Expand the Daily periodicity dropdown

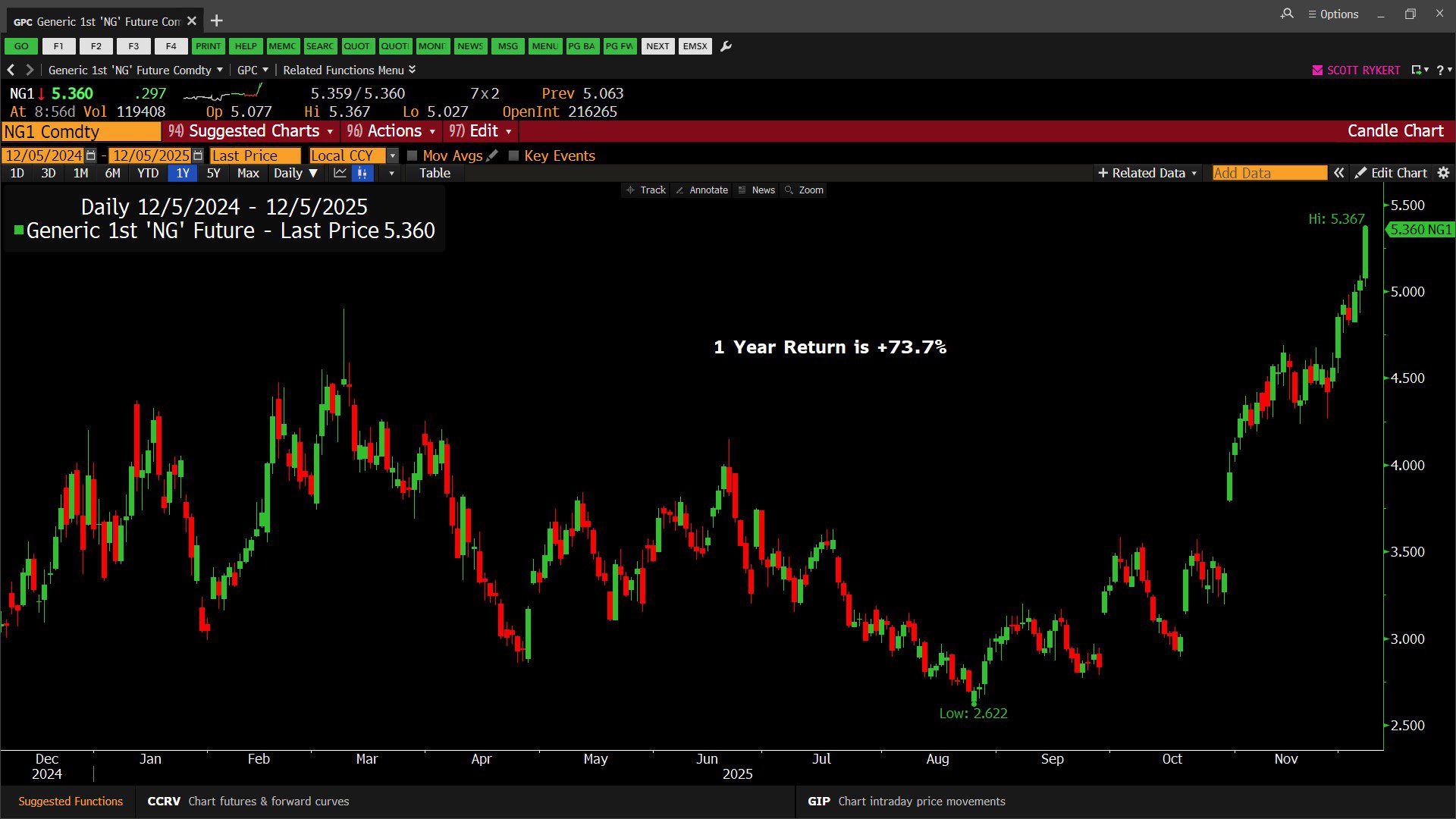pyautogui.click(x=295, y=173)
